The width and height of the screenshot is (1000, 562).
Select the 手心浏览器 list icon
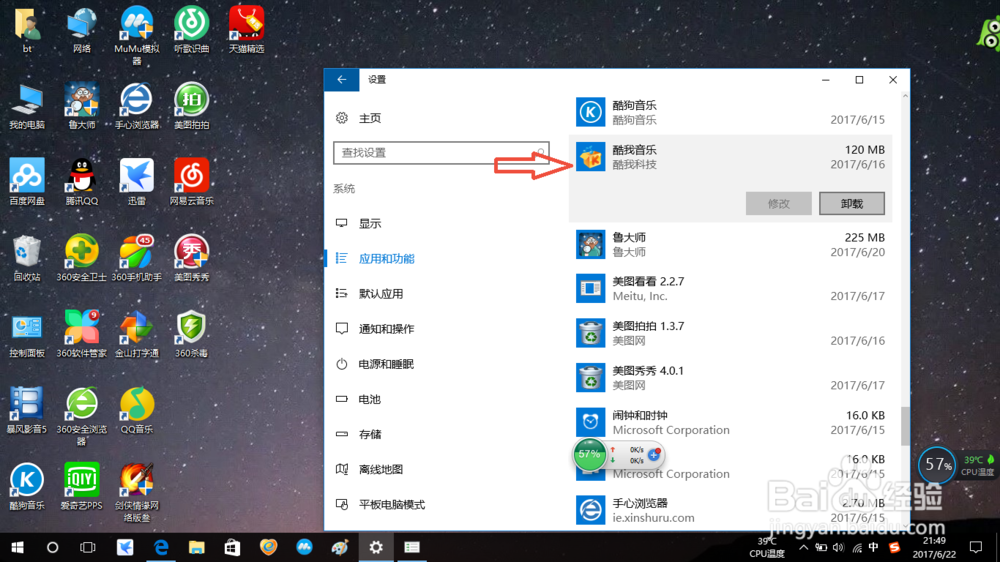[591, 510]
